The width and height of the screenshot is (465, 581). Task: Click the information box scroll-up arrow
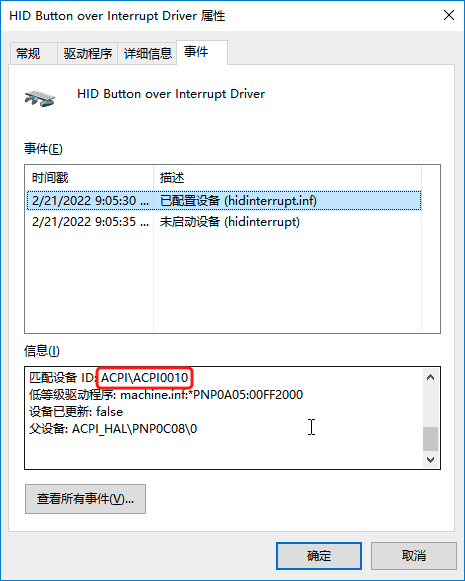[x=430, y=377]
